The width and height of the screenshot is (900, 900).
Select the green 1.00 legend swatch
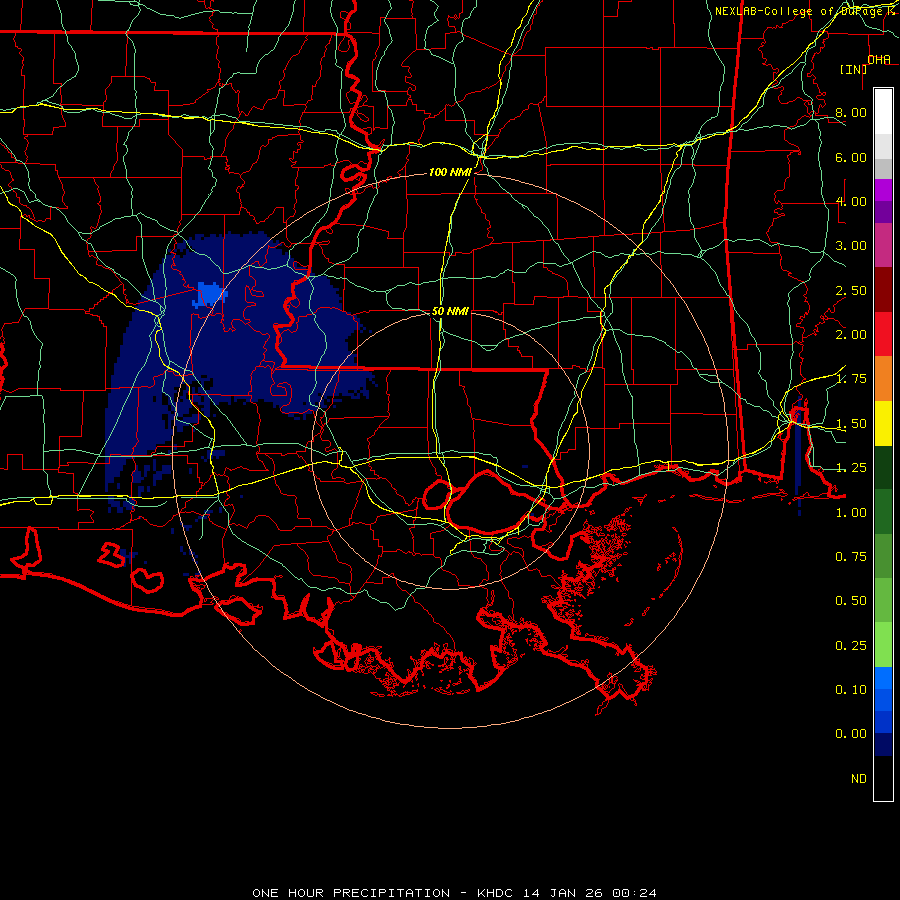click(883, 512)
